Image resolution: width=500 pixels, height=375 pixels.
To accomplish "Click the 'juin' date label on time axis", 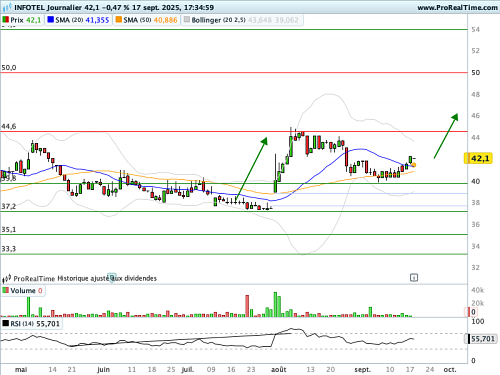I will 103,369.
